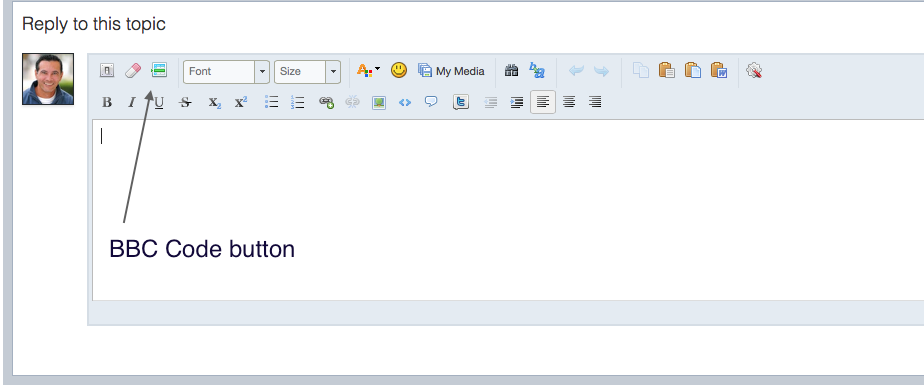Open the special BBCode button

click(159, 71)
